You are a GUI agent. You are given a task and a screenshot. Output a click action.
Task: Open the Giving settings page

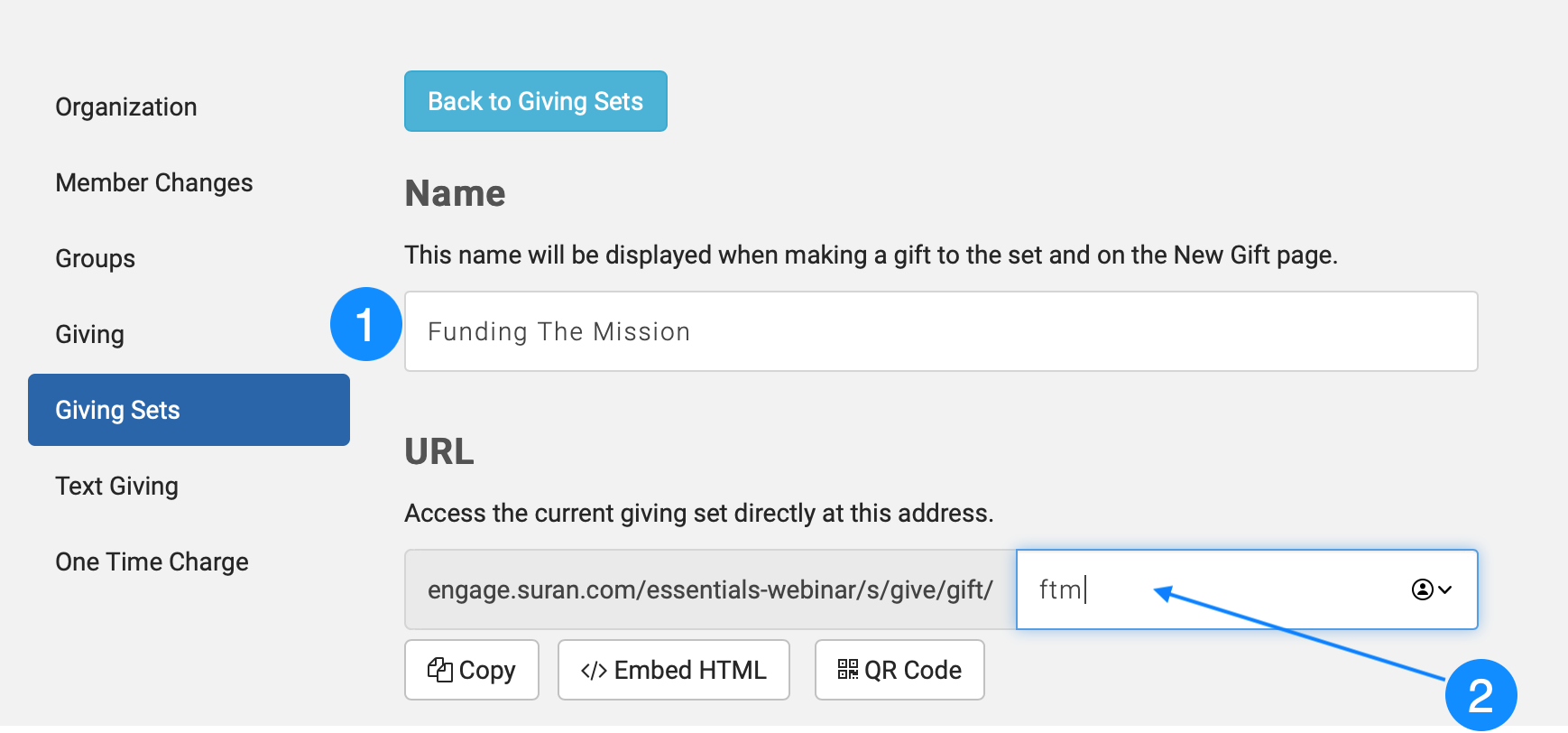pos(90,334)
